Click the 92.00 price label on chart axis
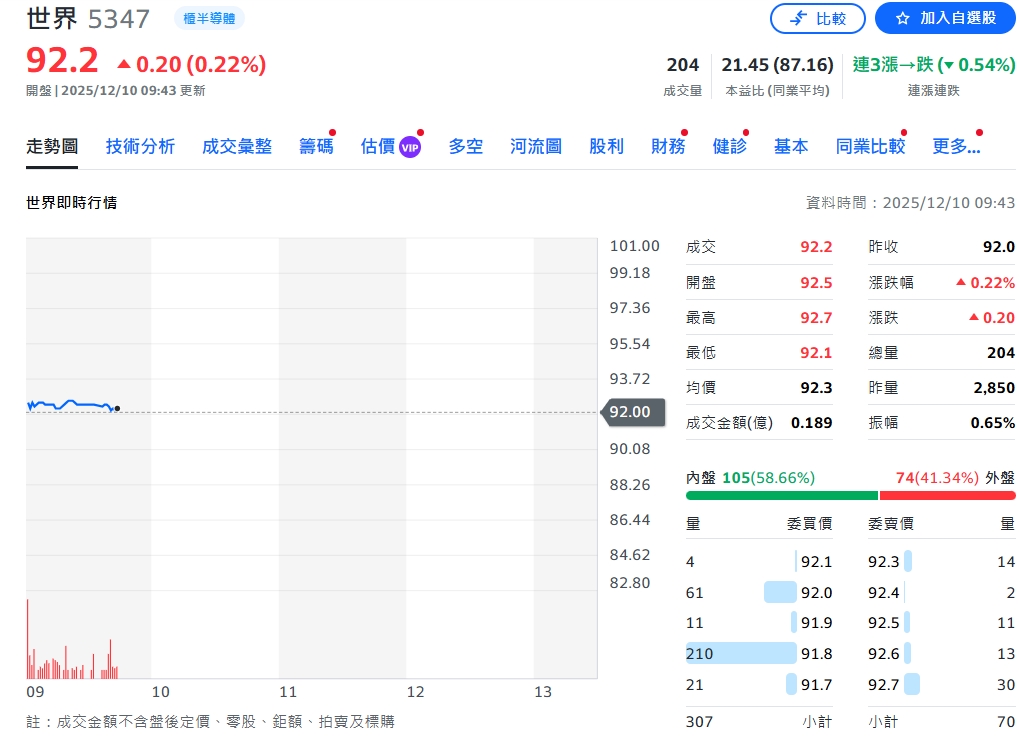The height and width of the screenshot is (755, 1019). [632, 411]
